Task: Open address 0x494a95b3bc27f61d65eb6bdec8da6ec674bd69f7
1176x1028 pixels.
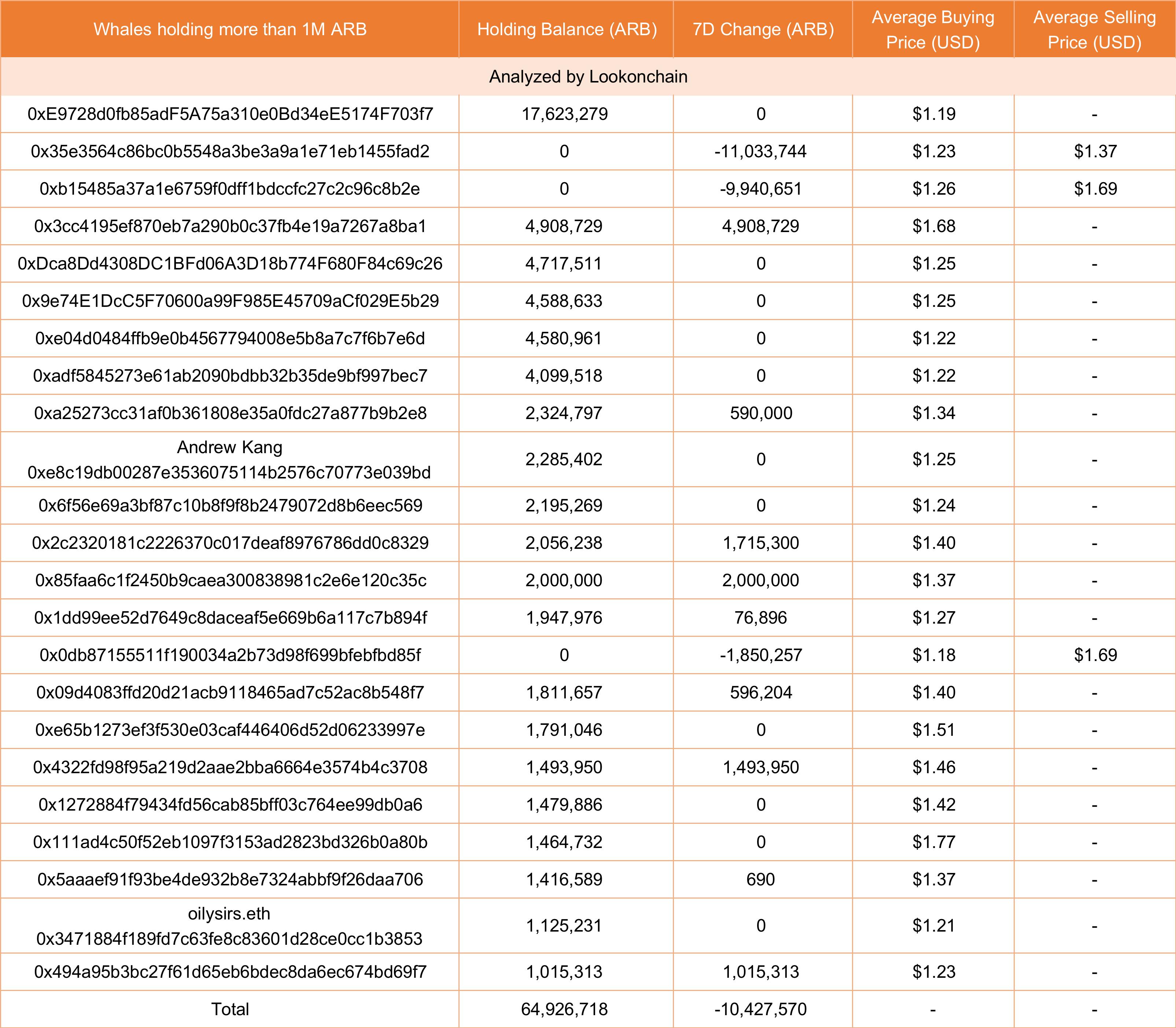Action: 230,972
